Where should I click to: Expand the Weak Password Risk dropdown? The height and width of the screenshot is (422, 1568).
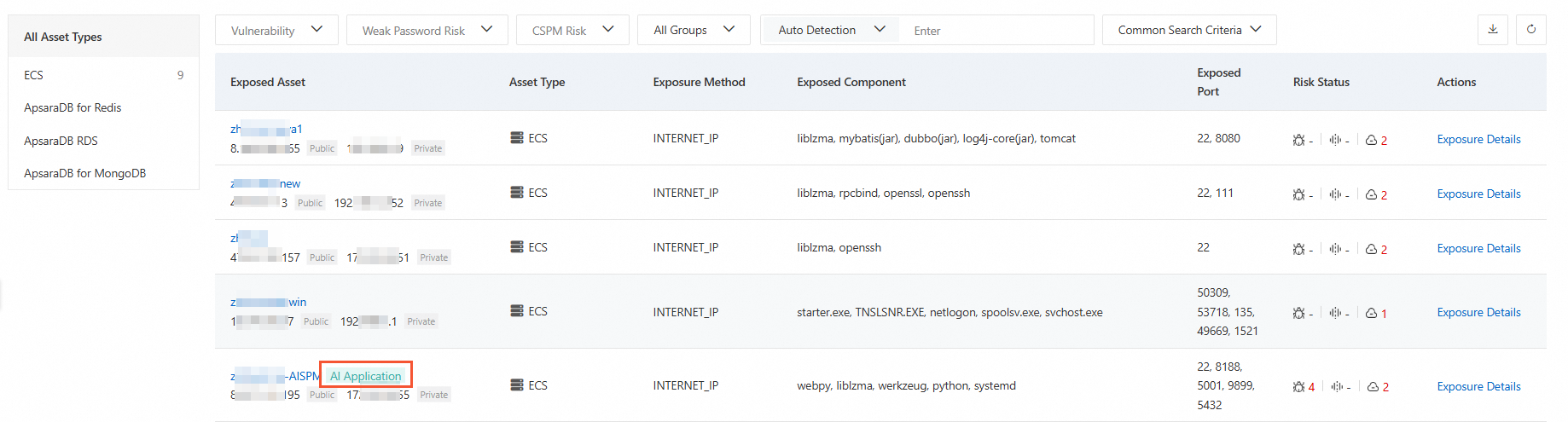tap(427, 30)
